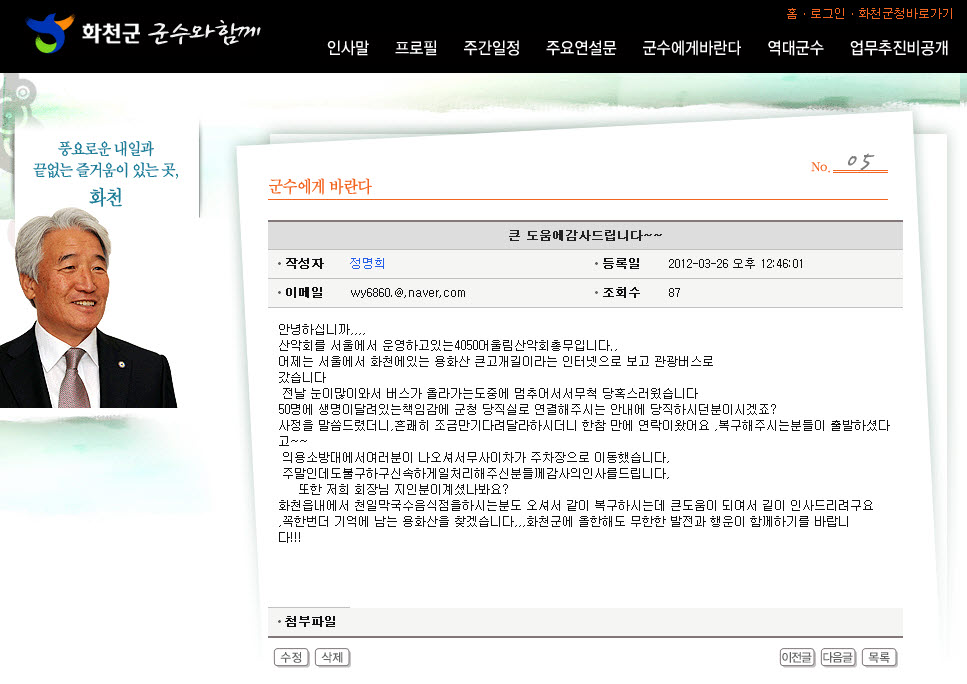This screenshot has height=684, width=967.
Task: Select the 주간일정 (Weekly Schedule) menu
Action: click(490, 47)
